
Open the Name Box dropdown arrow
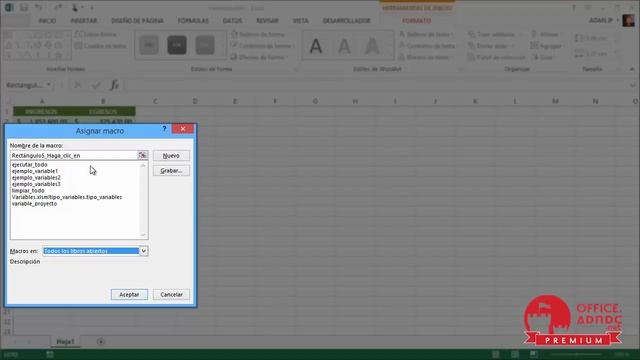tap(49, 85)
